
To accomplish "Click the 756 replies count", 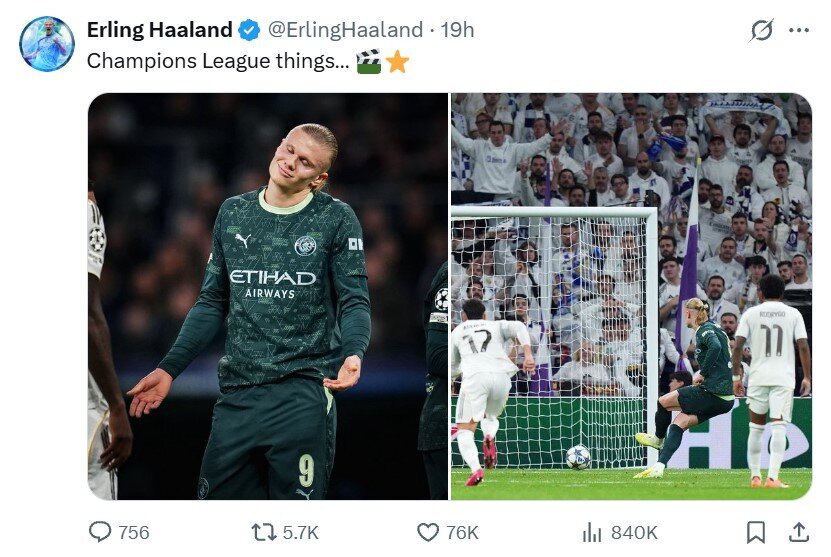I will [134, 532].
